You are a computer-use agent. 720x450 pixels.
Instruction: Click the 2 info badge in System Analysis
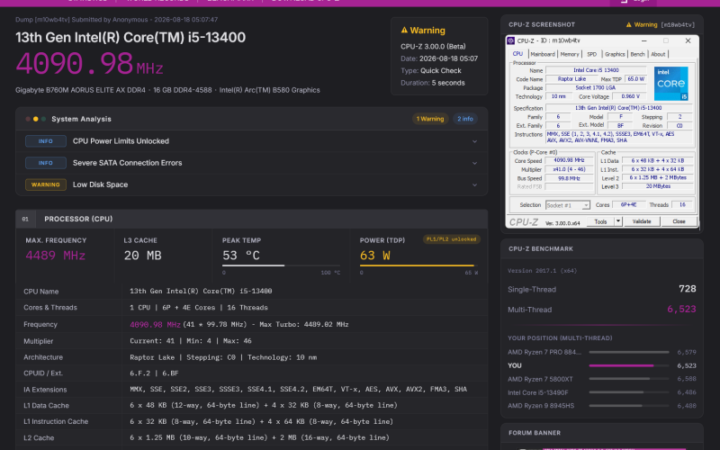point(465,119)
